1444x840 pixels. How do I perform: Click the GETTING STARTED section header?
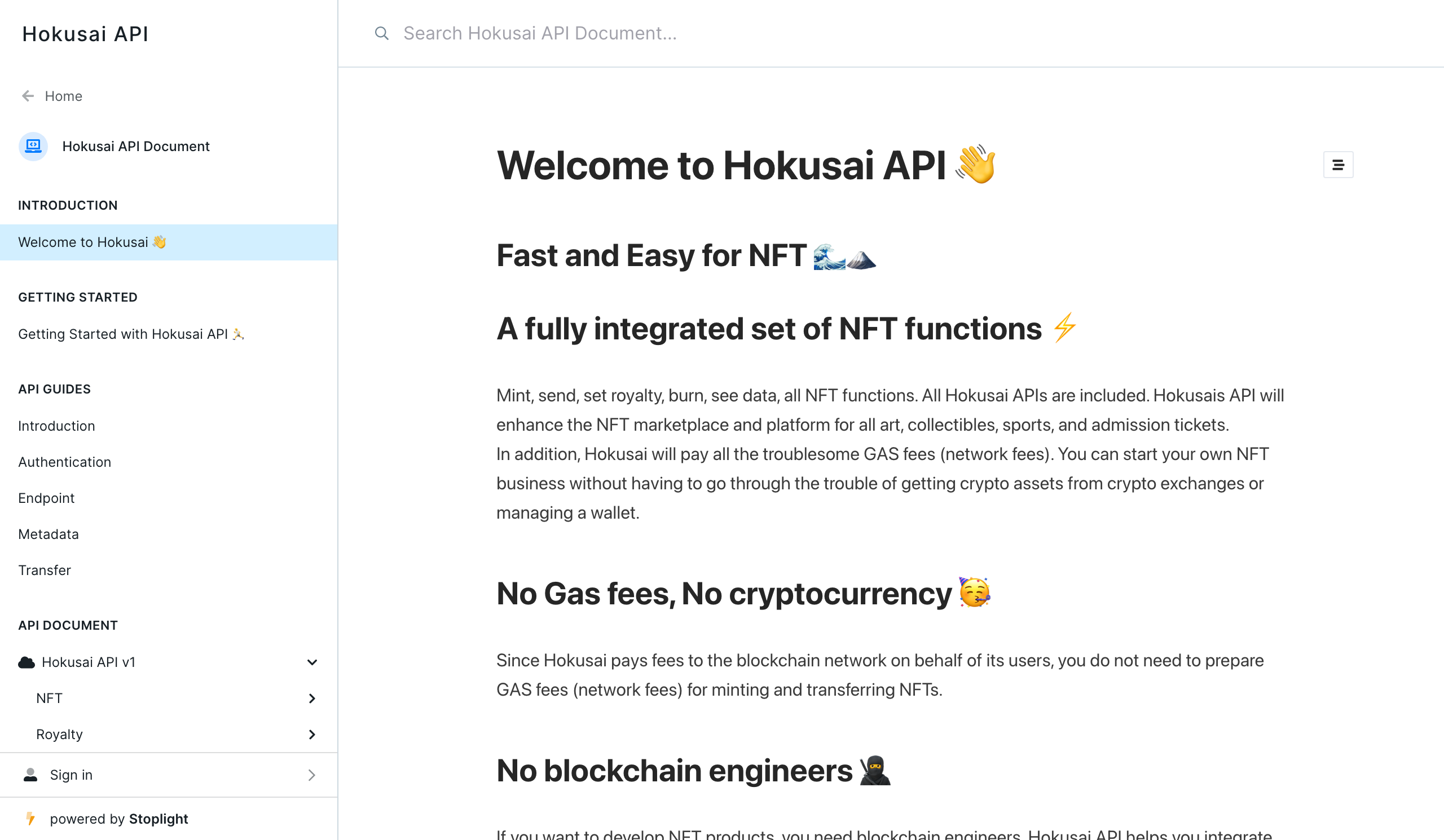coord(78,297)
